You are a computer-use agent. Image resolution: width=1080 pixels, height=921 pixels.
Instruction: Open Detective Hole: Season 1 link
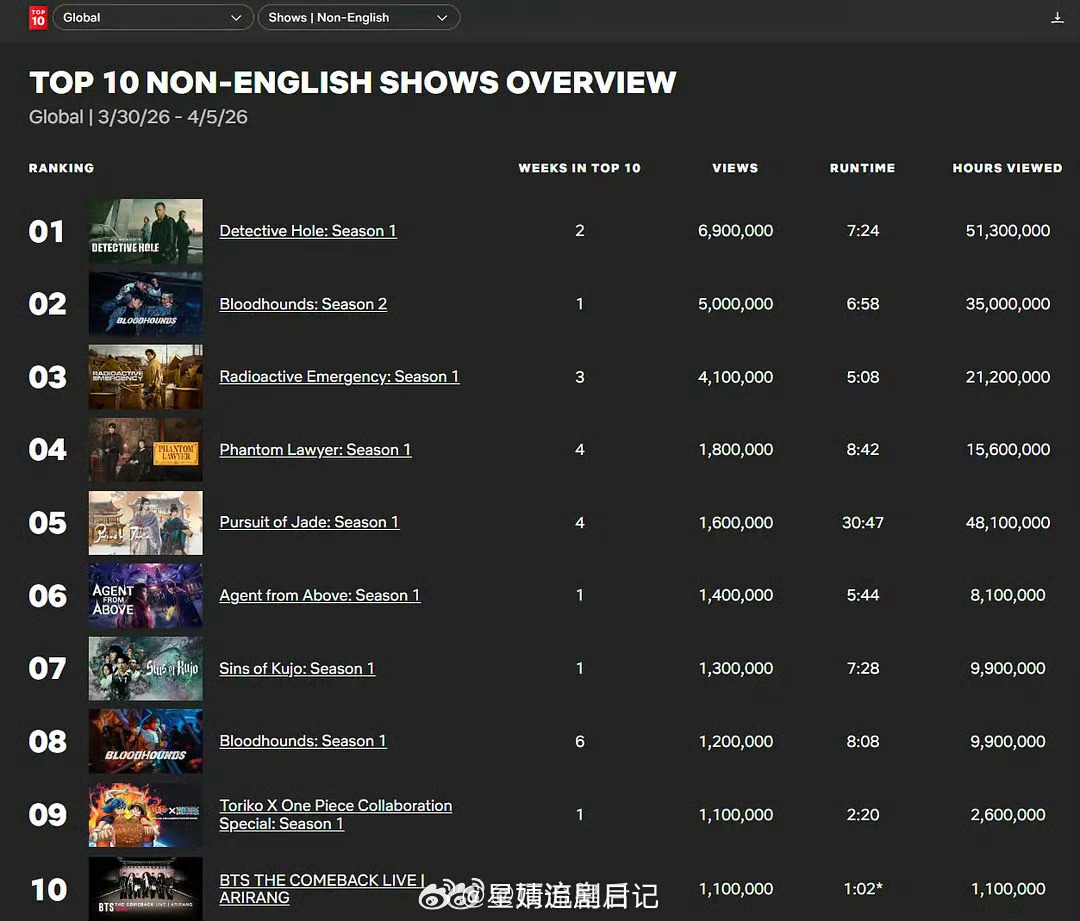308,231
